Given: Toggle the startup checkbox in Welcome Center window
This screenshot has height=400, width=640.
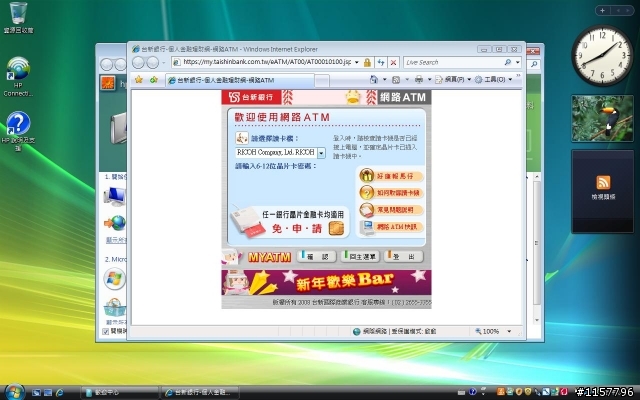Looking at the screenshot, I should pyautogui.click(x=105, y=331).
